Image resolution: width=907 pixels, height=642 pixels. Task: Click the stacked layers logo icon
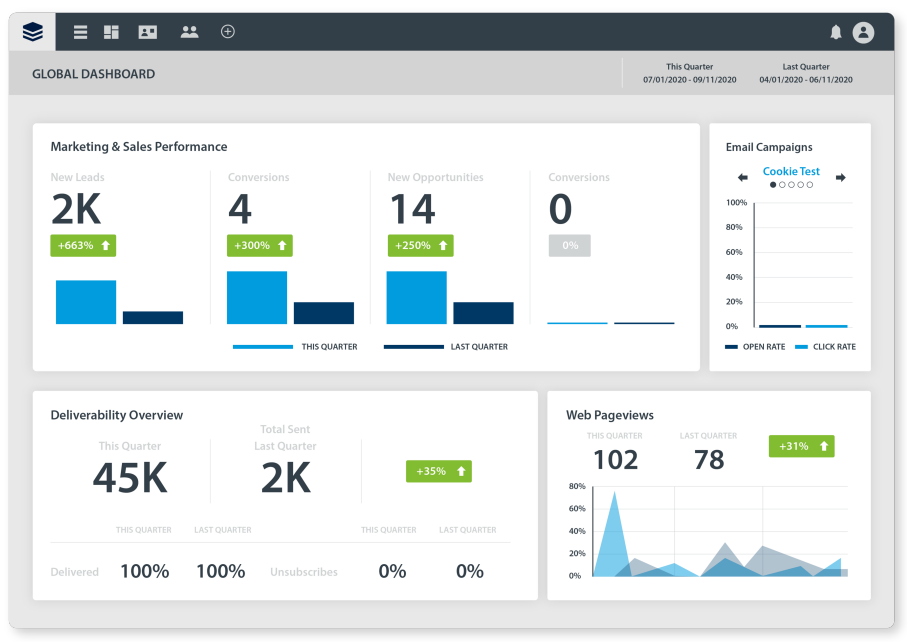pyautogui.click(x=33, y=32)
